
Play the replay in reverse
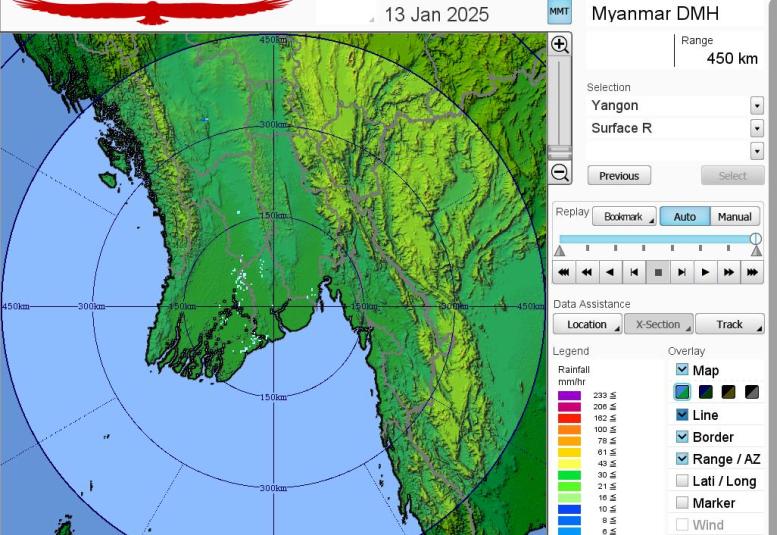pos(610,272)
